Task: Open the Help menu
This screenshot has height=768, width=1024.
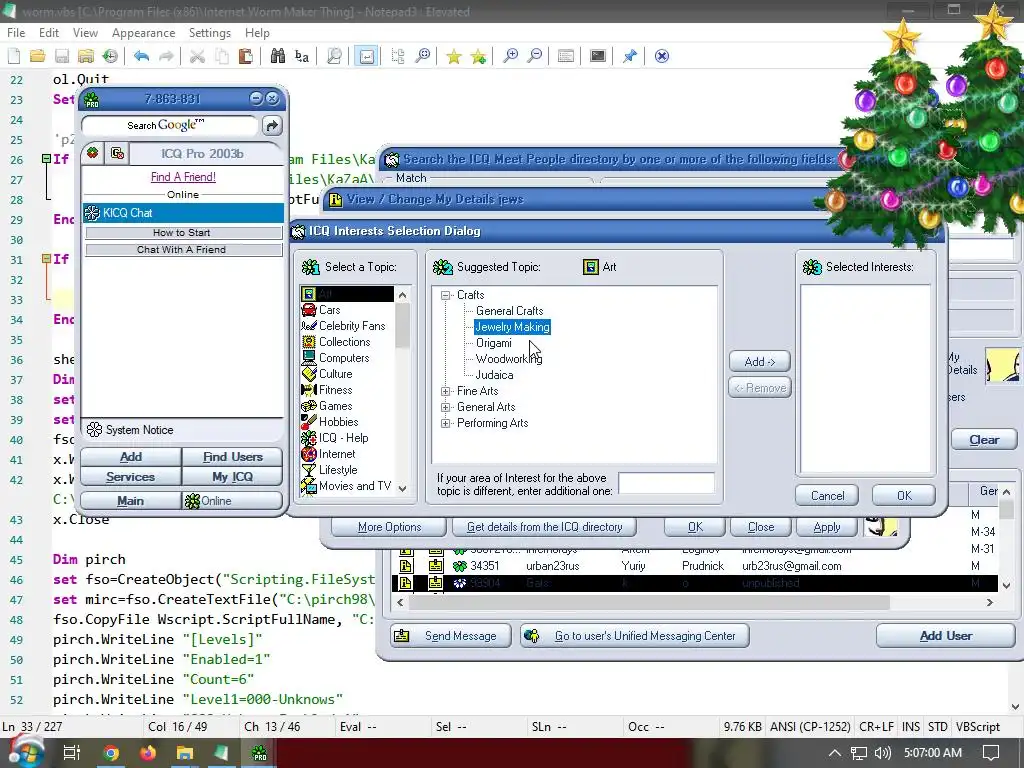Action: (x=257, y=33)
